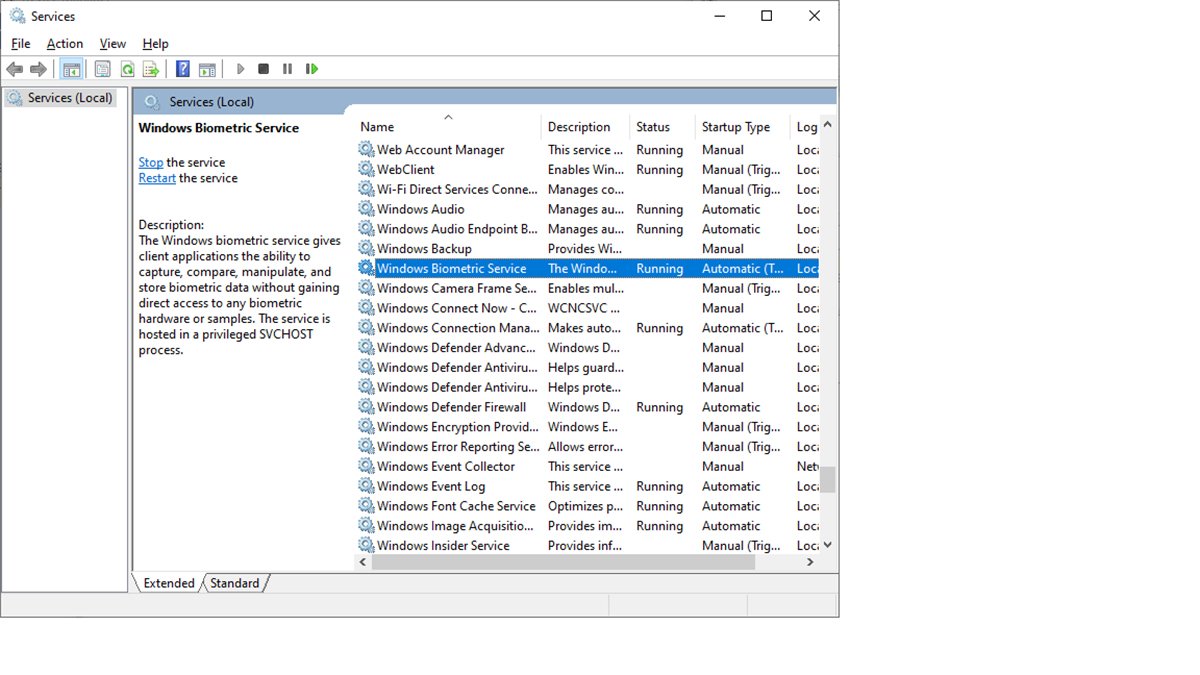This screenshot has width=1200, height=675.
Task: Pause the service with the pause toolbar icon
Action: [x=287, y=68]
